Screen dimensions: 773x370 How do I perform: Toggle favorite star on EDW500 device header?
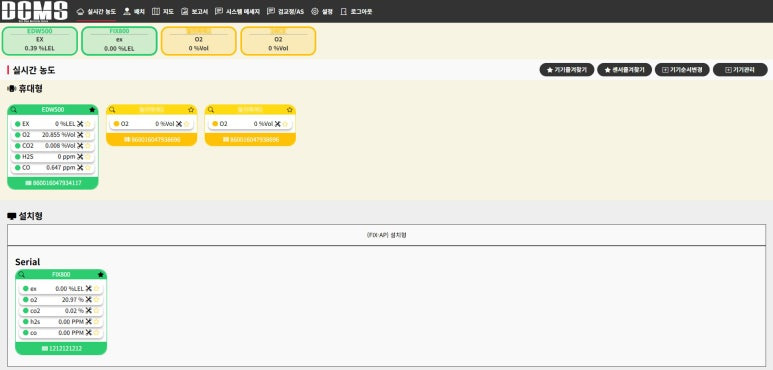[92, 110]
